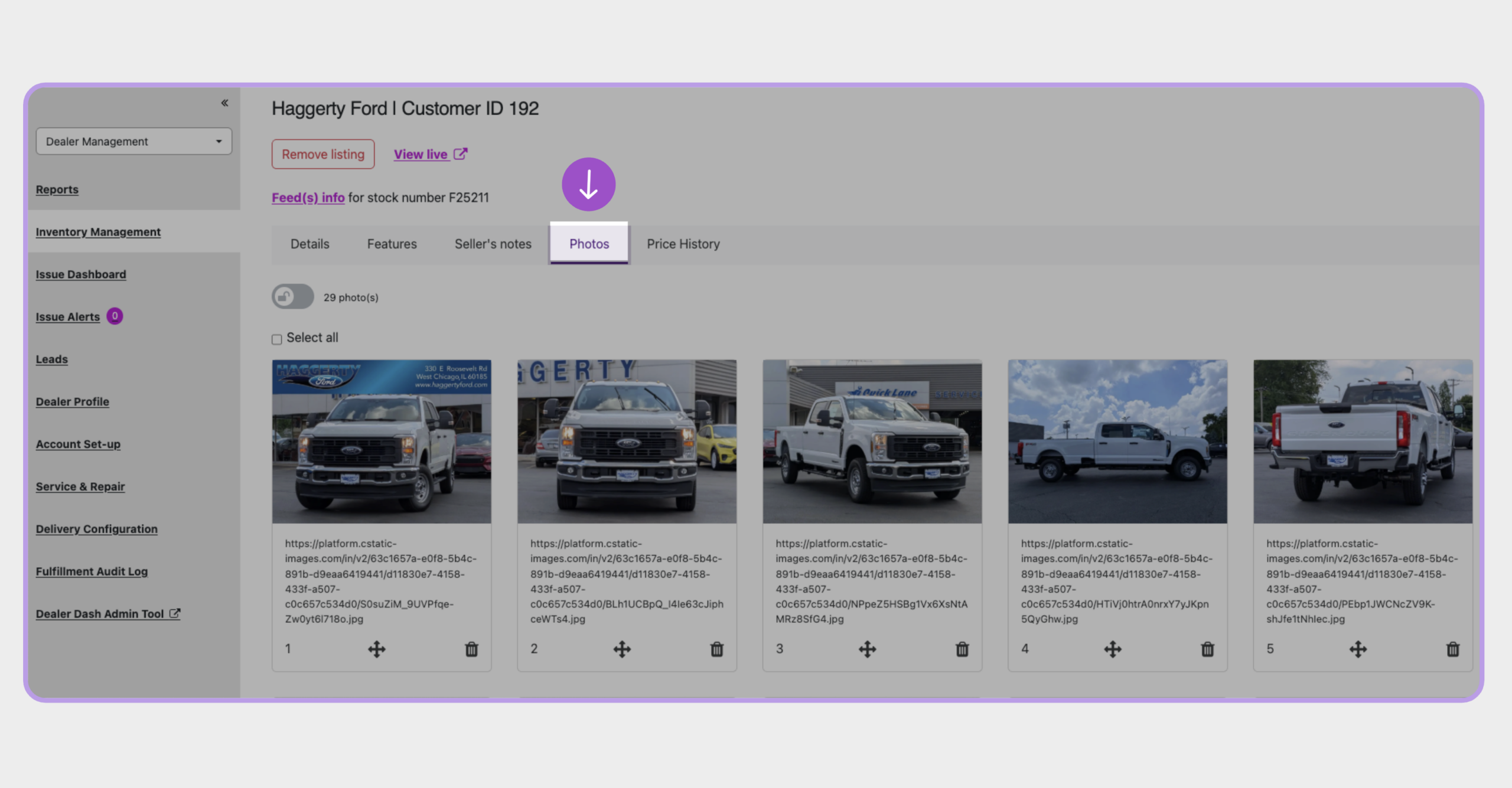1512x788 pixels.
Task: Switch to the Details tab
Action: click(310, 244)
